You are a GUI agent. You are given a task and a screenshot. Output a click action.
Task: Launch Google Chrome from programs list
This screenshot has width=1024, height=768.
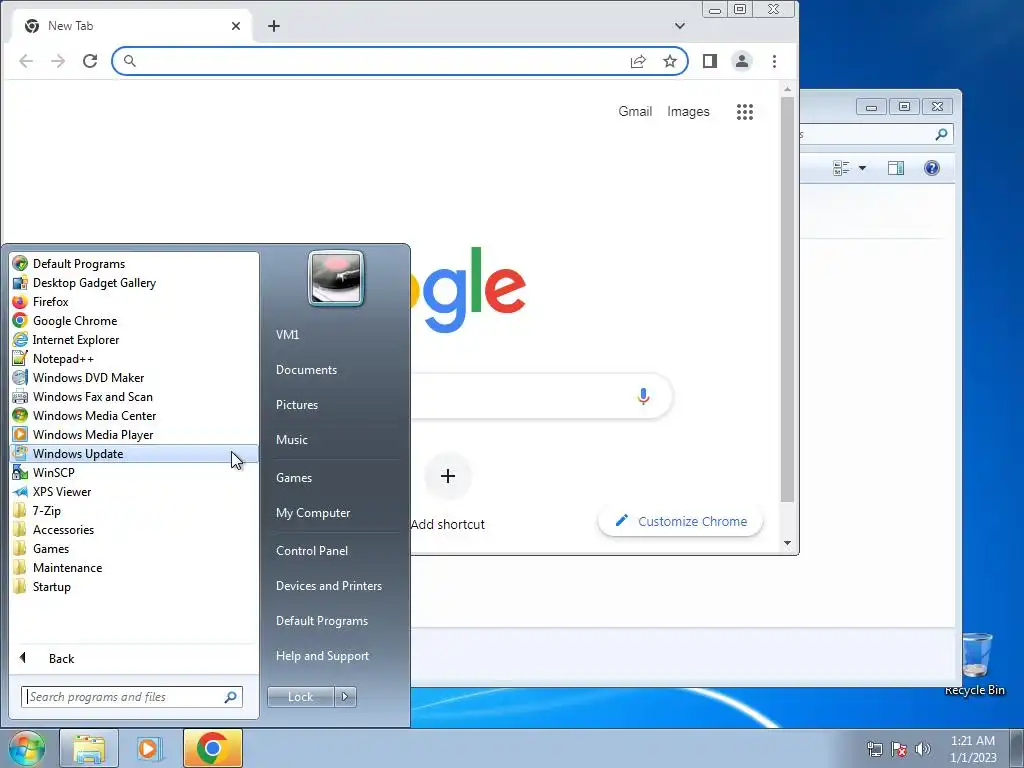click(x=134, y=321)
